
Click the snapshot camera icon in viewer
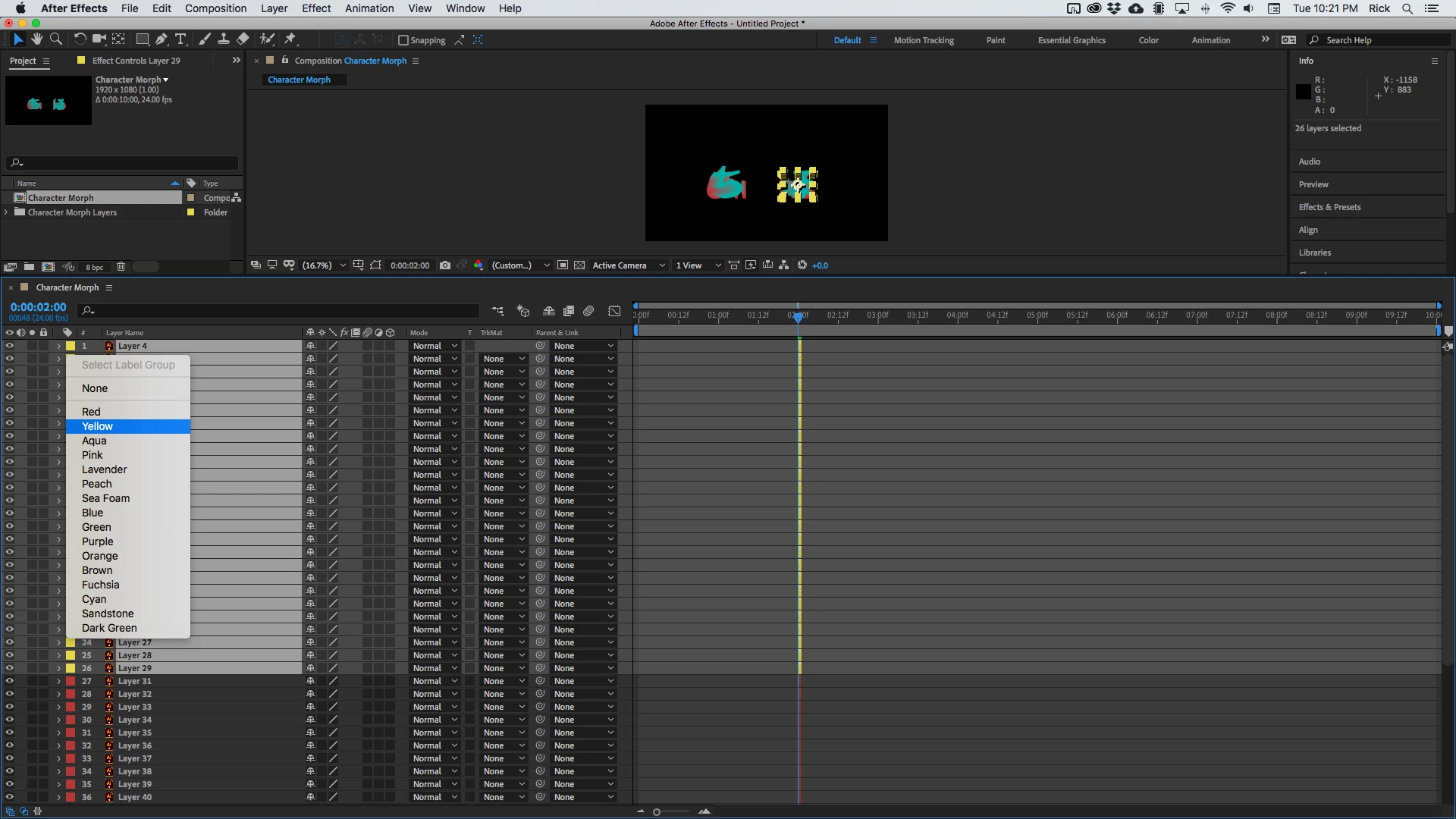(445, 265)
